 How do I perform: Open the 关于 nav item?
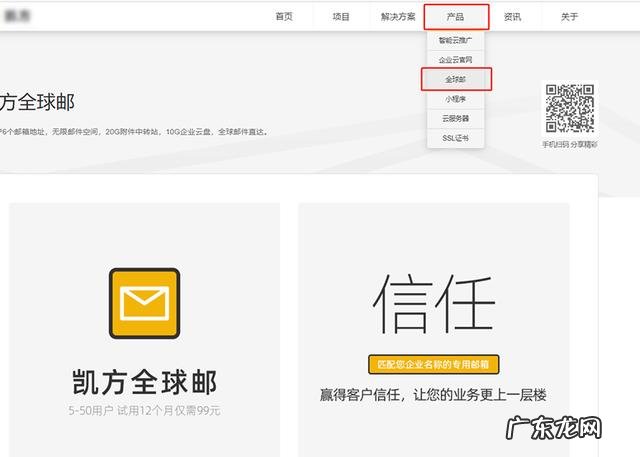click(x=569, y=17)
